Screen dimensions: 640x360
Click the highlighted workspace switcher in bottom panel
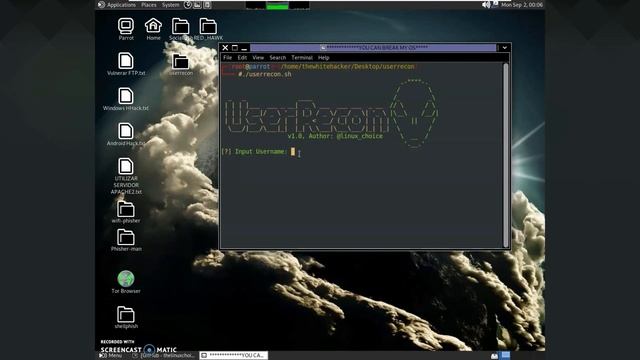coord(506,356)
